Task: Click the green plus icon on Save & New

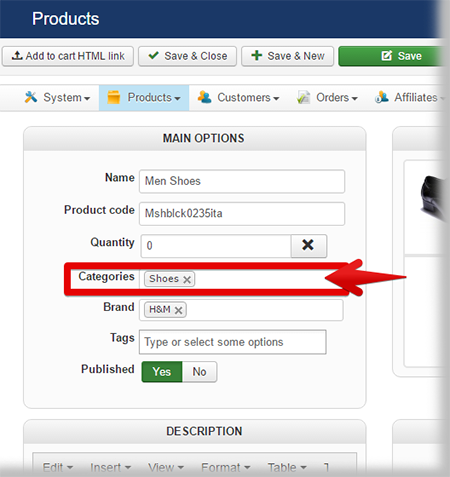Action: pyautogui.click(x=257, y=55)
